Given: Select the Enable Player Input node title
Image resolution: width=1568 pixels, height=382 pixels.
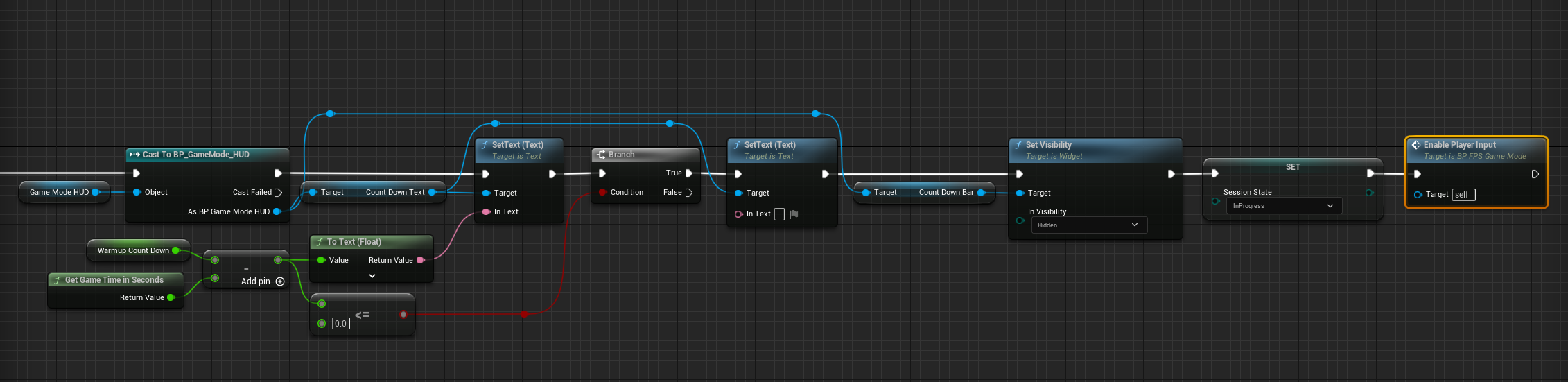Looking at the screenshot, I should coord(1459,145).
